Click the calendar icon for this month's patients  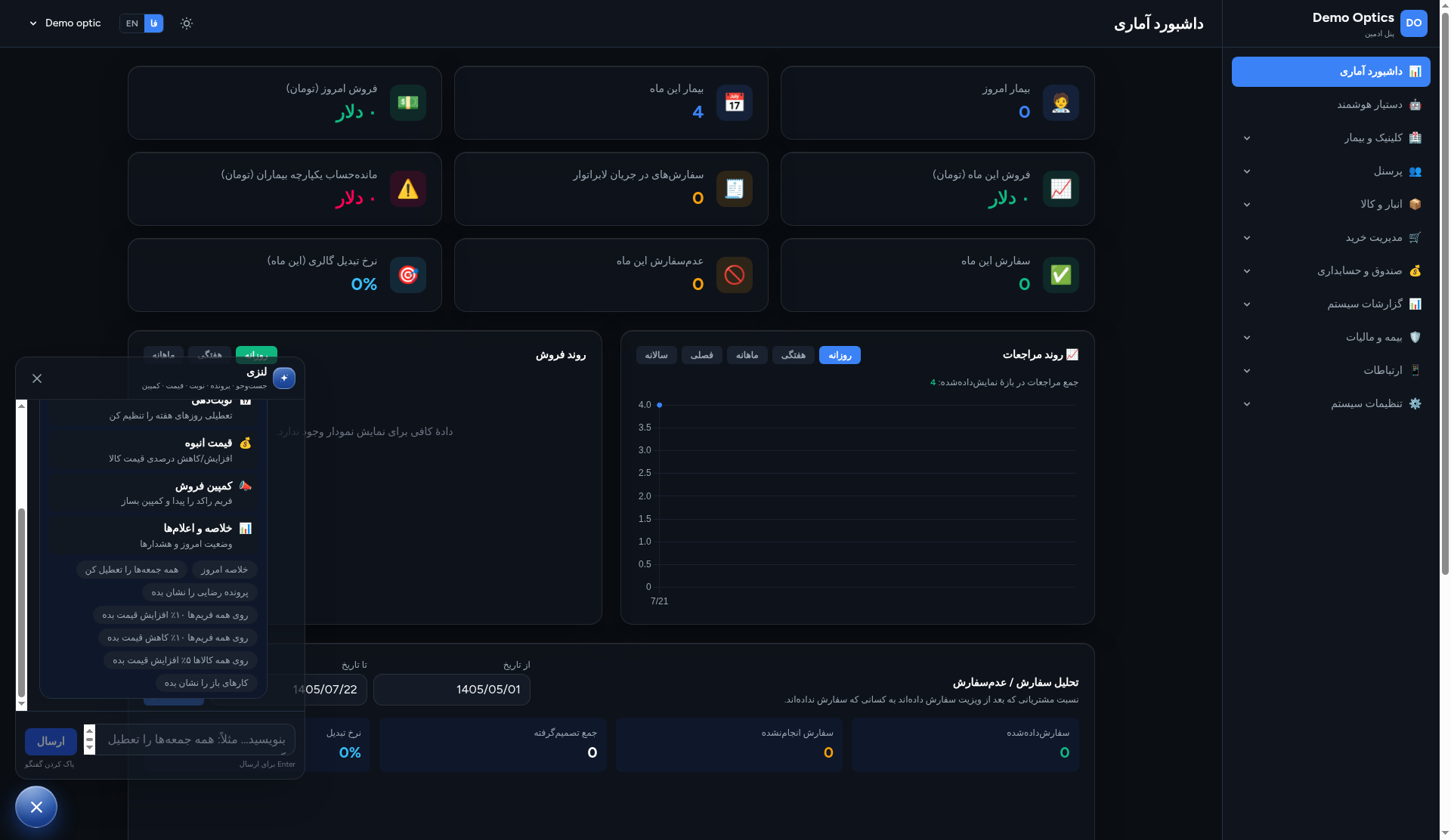[734, 103]
